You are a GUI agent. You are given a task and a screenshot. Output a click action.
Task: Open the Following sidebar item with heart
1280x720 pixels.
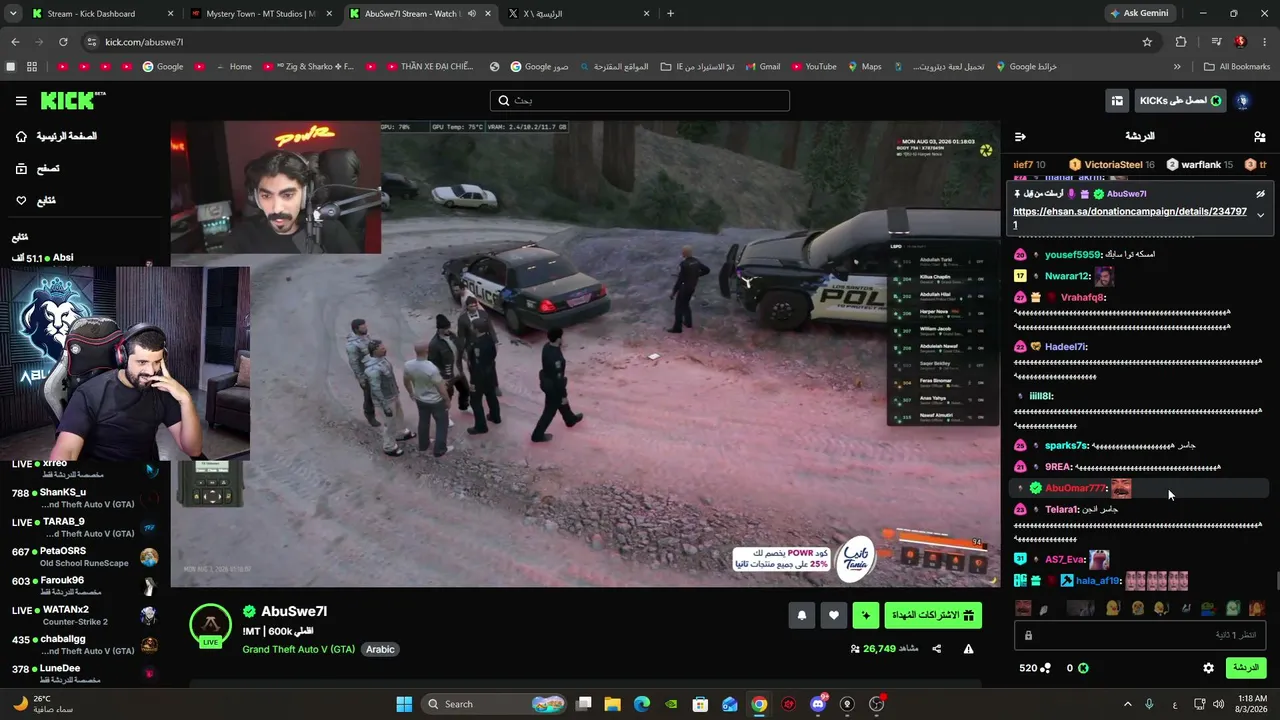pyautogui.click(x=36, y=201)
